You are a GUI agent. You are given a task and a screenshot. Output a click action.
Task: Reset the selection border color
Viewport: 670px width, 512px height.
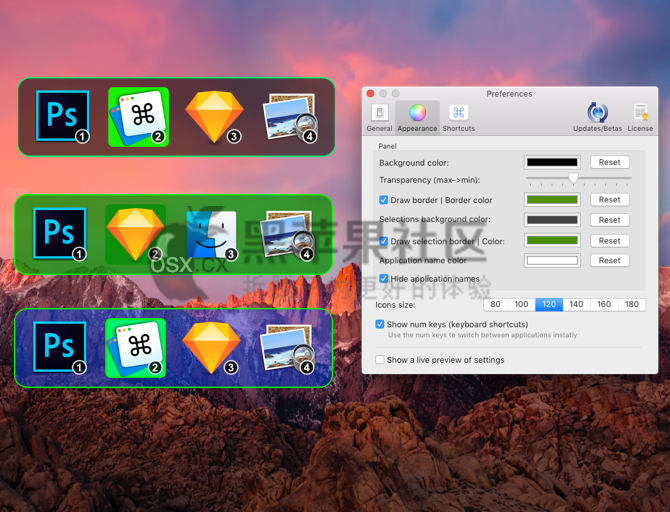[x=609, y=241]
